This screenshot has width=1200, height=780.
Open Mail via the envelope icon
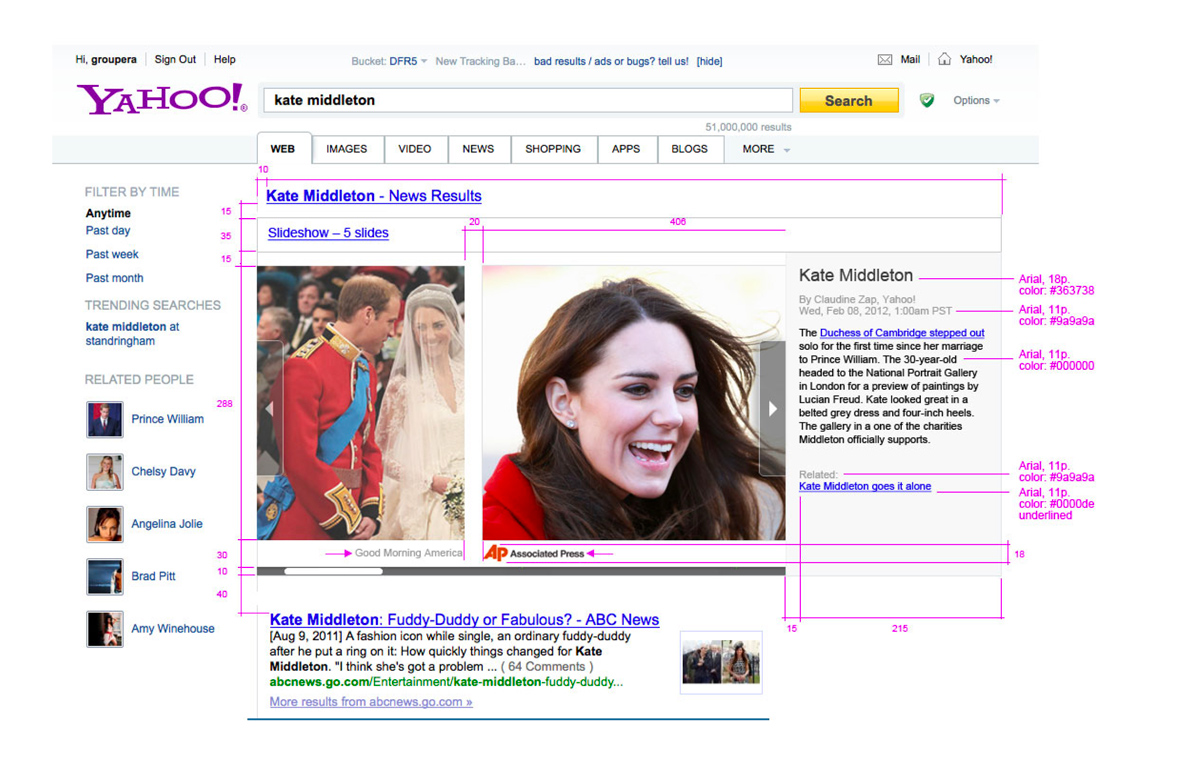[x=884, y=60]
